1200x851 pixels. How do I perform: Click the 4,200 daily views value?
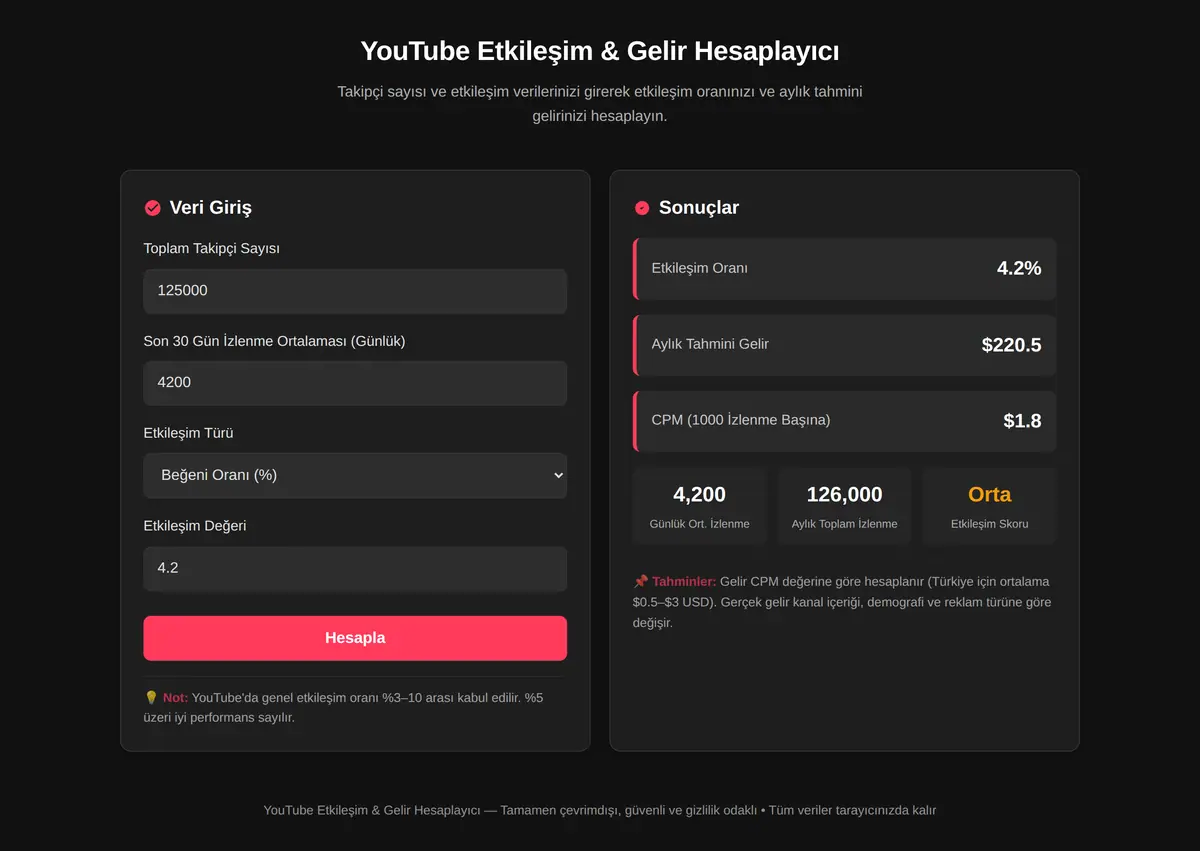[x=700, y=494]
